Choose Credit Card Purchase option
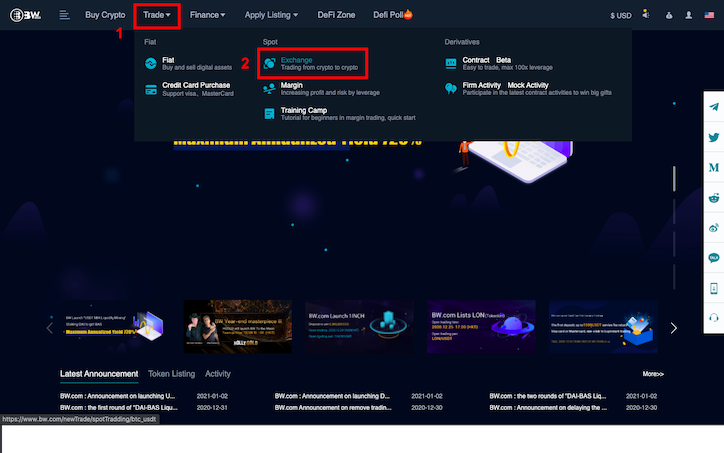 point(198,89)
